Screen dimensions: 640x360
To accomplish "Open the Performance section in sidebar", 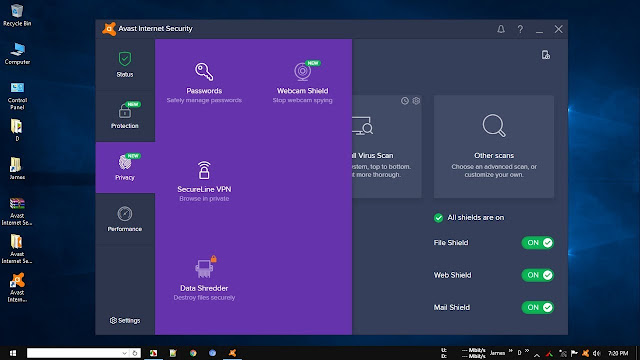I will tap(125, 219).
